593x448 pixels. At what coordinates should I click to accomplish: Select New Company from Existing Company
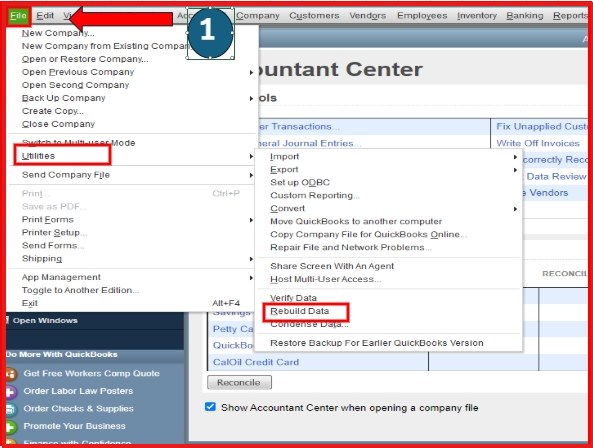tap(105, 46)
